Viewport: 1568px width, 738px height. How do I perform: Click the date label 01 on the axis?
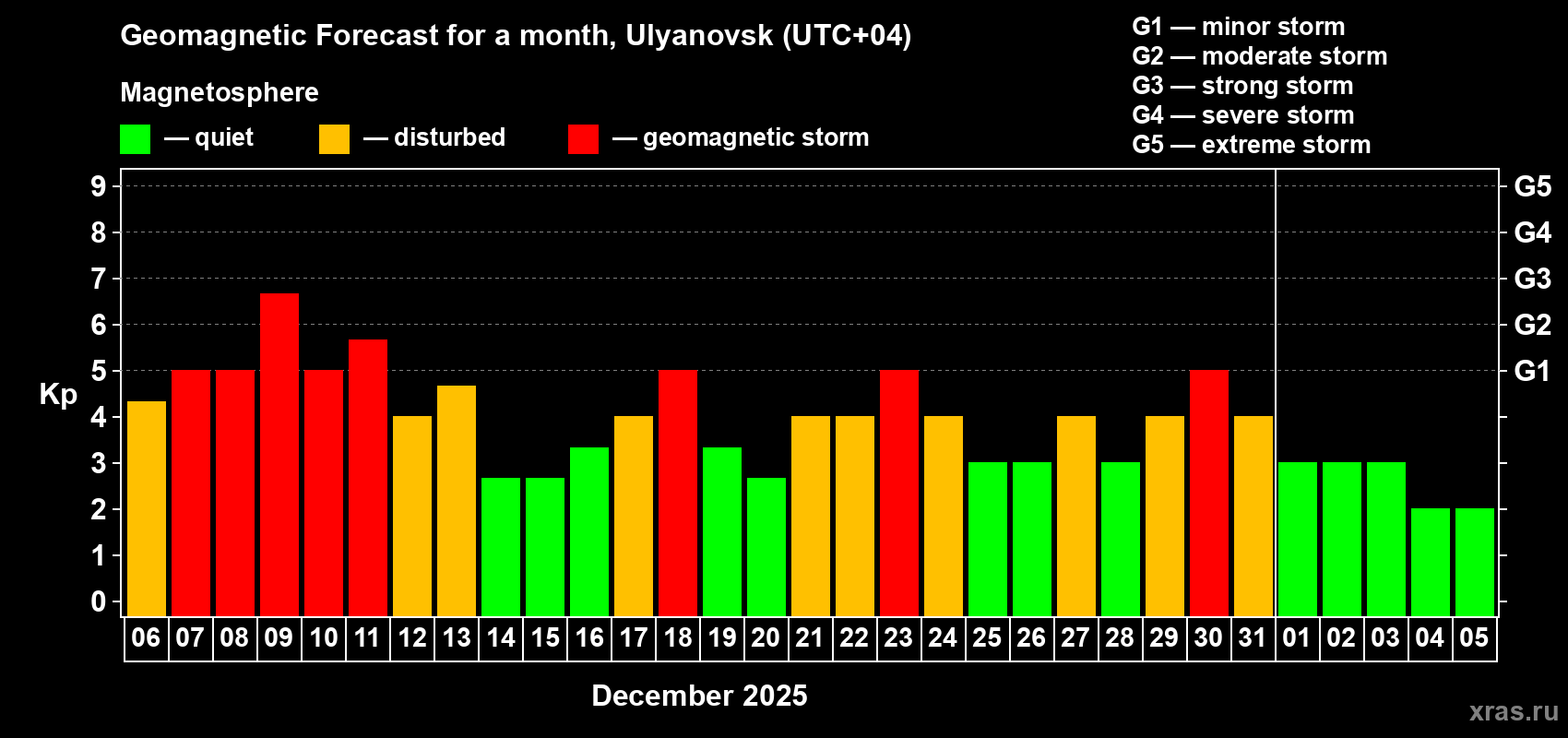[1297, 637]
